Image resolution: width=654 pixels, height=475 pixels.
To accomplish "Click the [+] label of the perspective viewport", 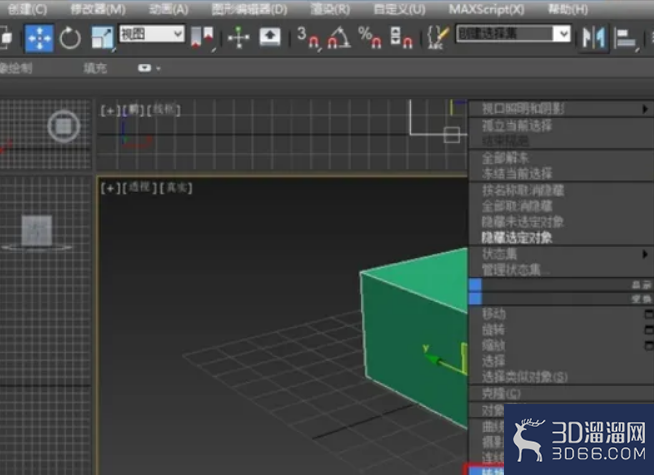I will 110,188.
